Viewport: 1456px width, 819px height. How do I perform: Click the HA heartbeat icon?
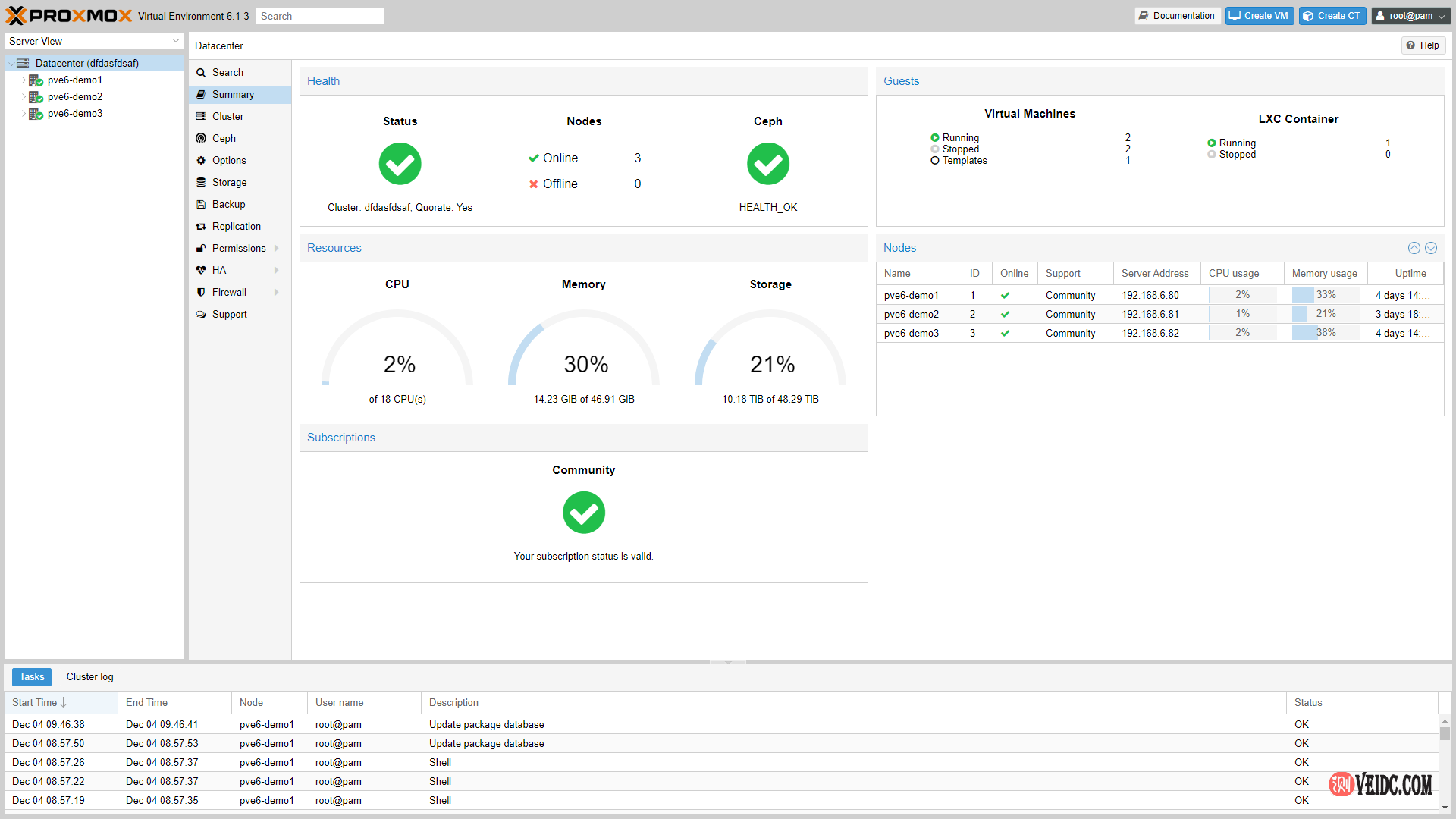pyautogui.click(x=201, y=270)
